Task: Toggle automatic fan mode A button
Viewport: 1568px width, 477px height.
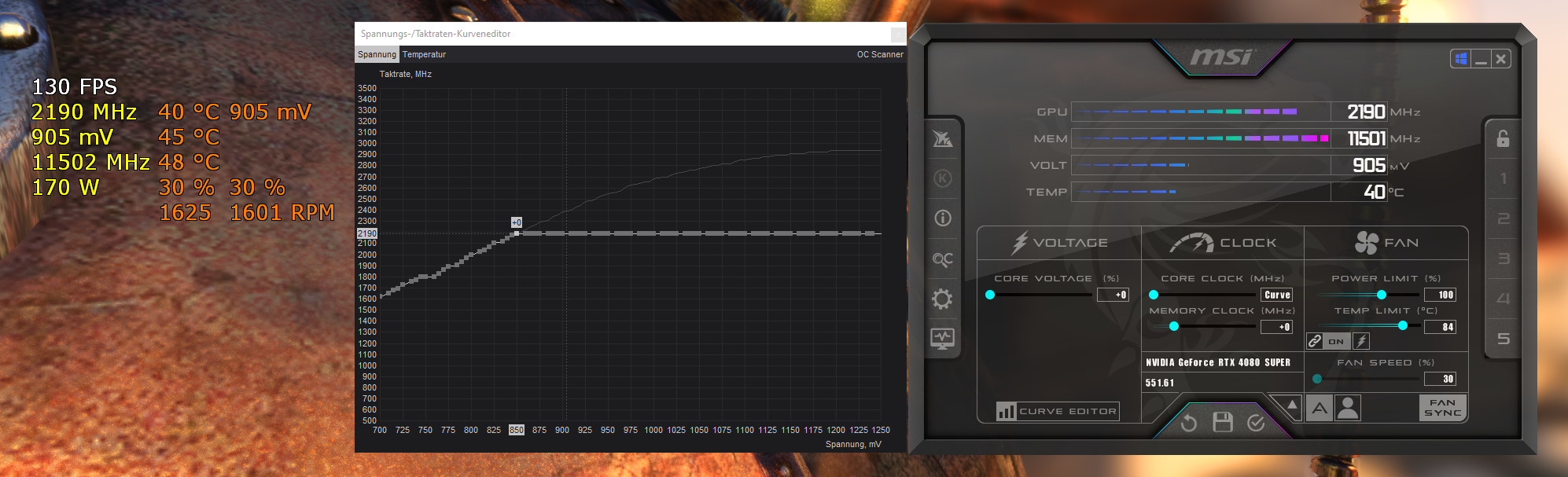Action: 1320,408
